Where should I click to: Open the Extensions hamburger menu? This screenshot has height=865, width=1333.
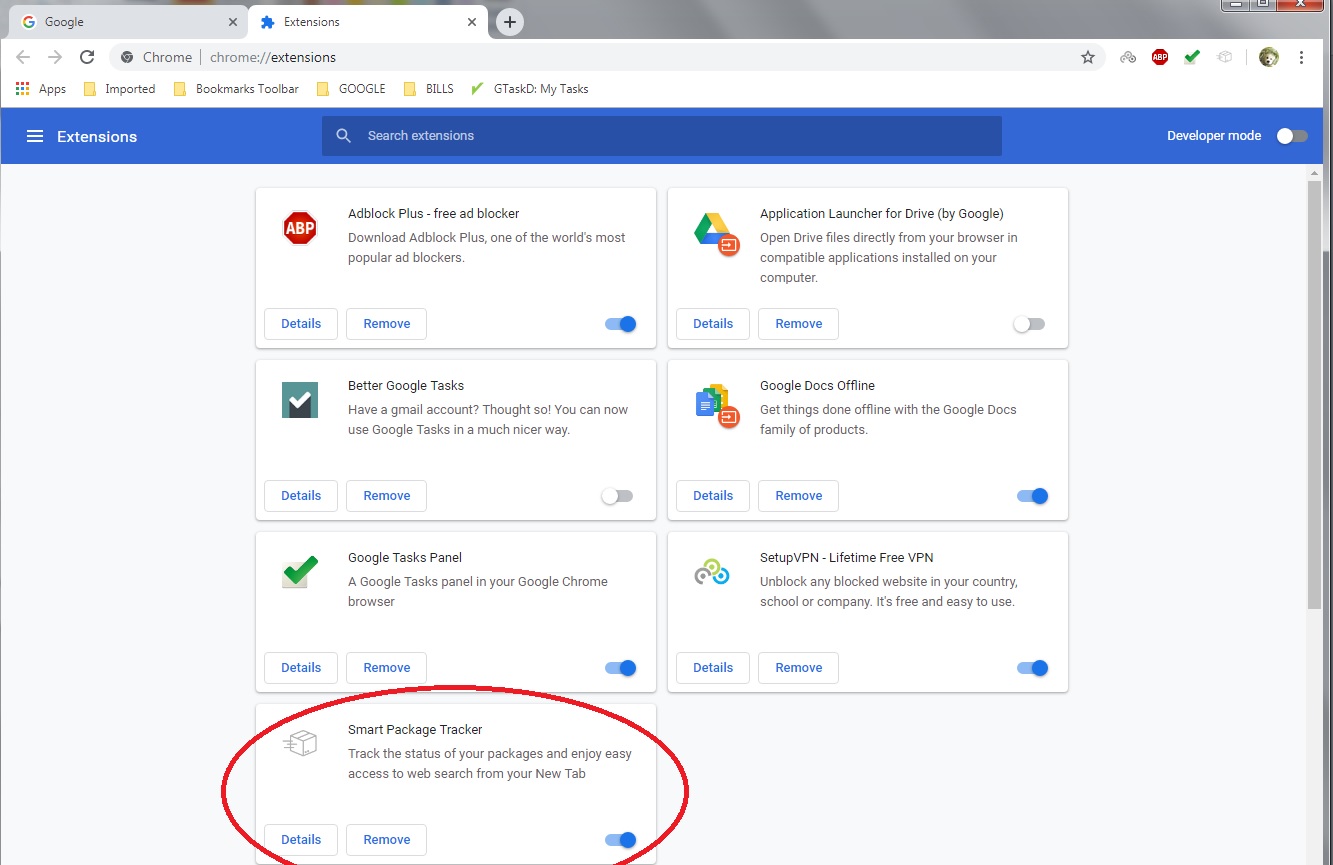35,136
